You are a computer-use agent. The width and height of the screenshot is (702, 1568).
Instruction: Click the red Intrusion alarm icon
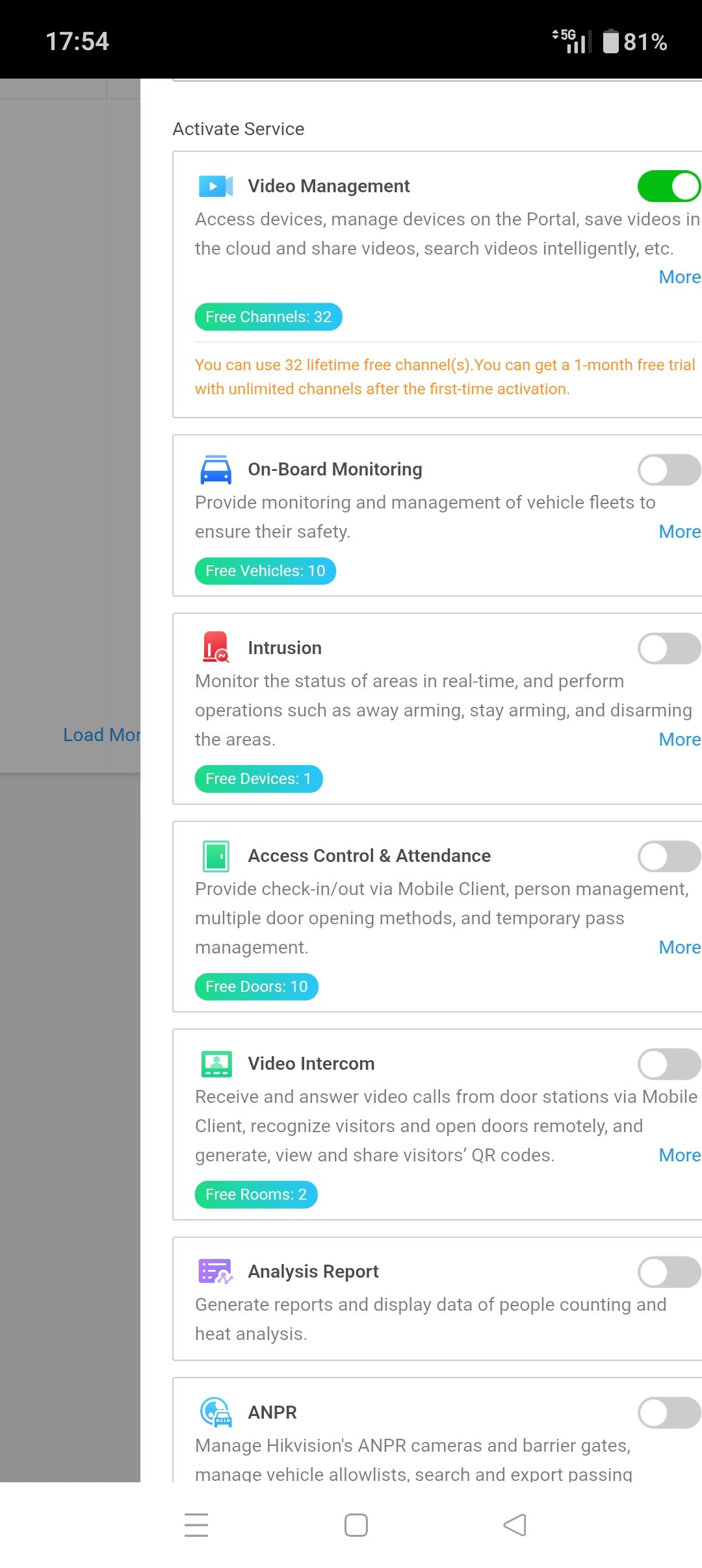[216, 648]
